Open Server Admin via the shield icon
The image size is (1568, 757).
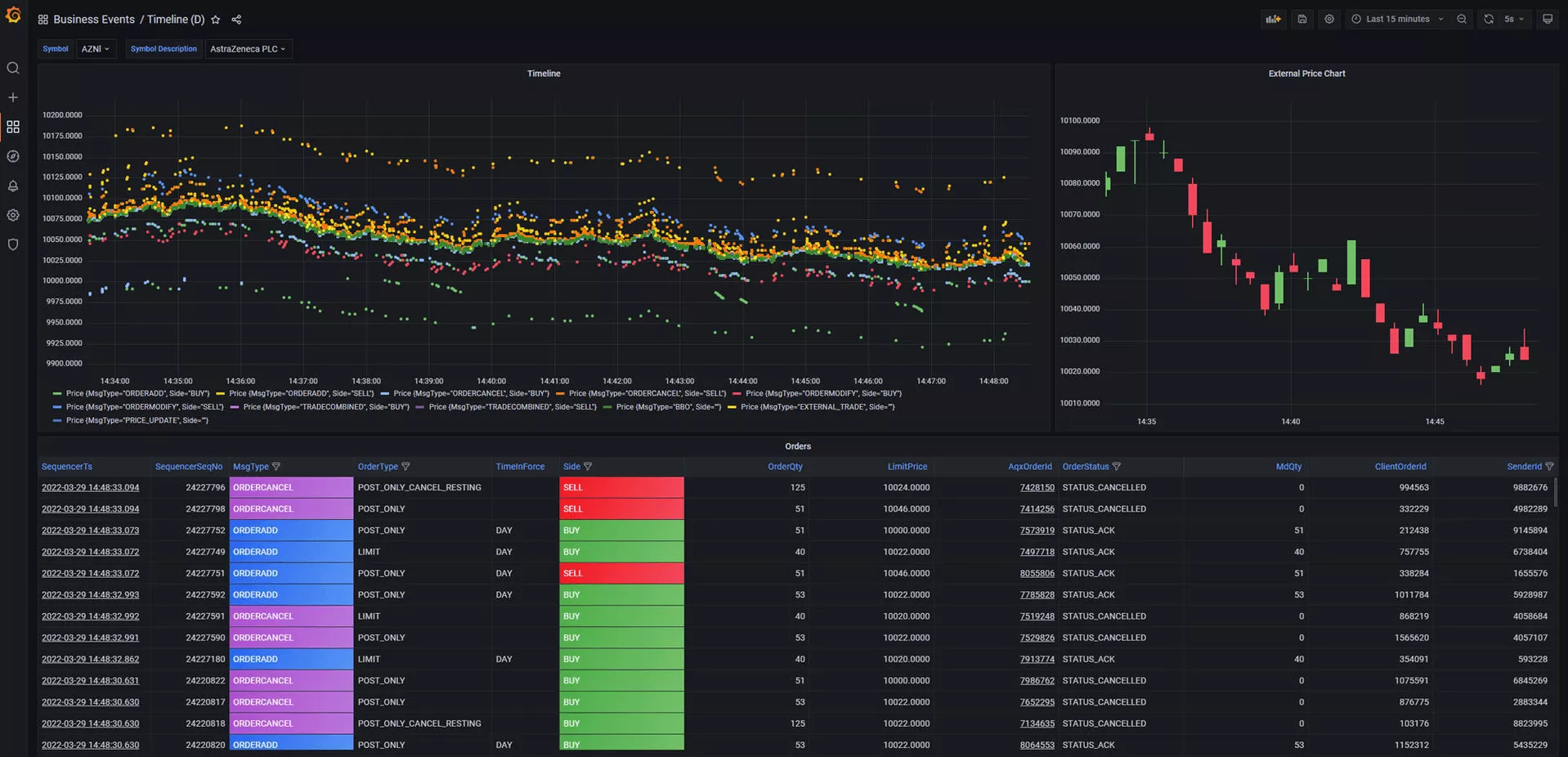[x=12, y=244]
